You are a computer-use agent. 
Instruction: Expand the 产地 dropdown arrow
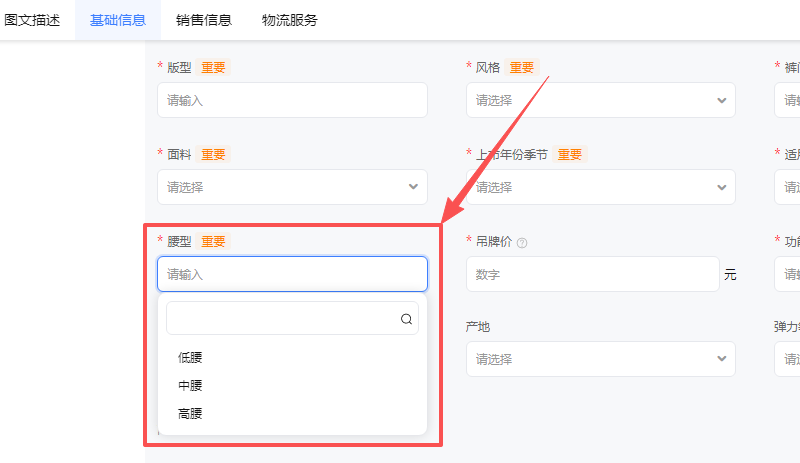tap(722, 359)
